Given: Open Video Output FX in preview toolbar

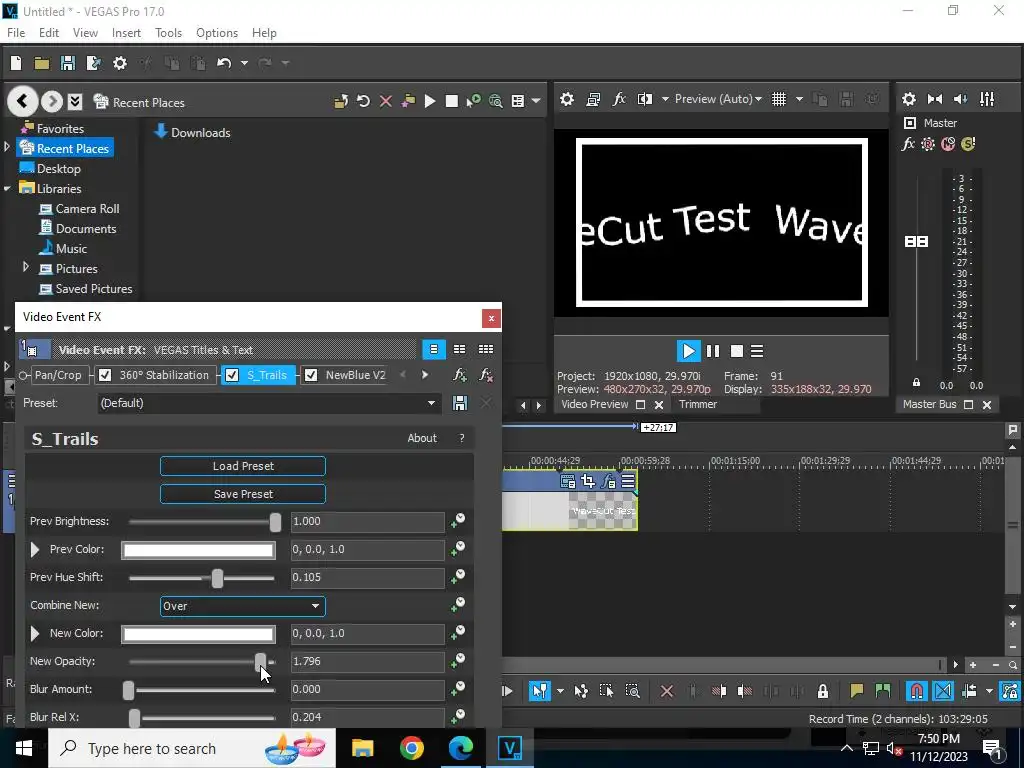Looking at the screenshot, I should (x=618, y=99).
